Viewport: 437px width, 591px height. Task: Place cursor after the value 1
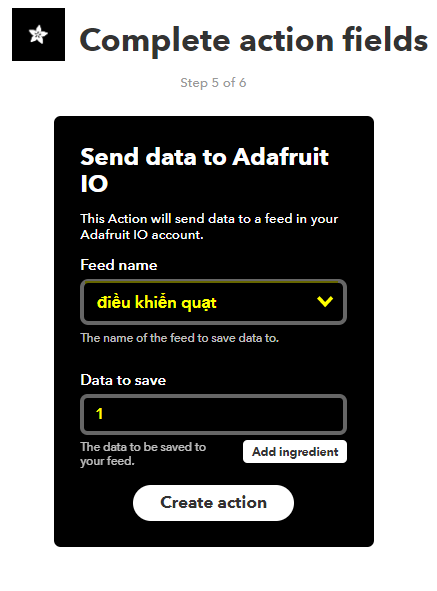[103, 414]
